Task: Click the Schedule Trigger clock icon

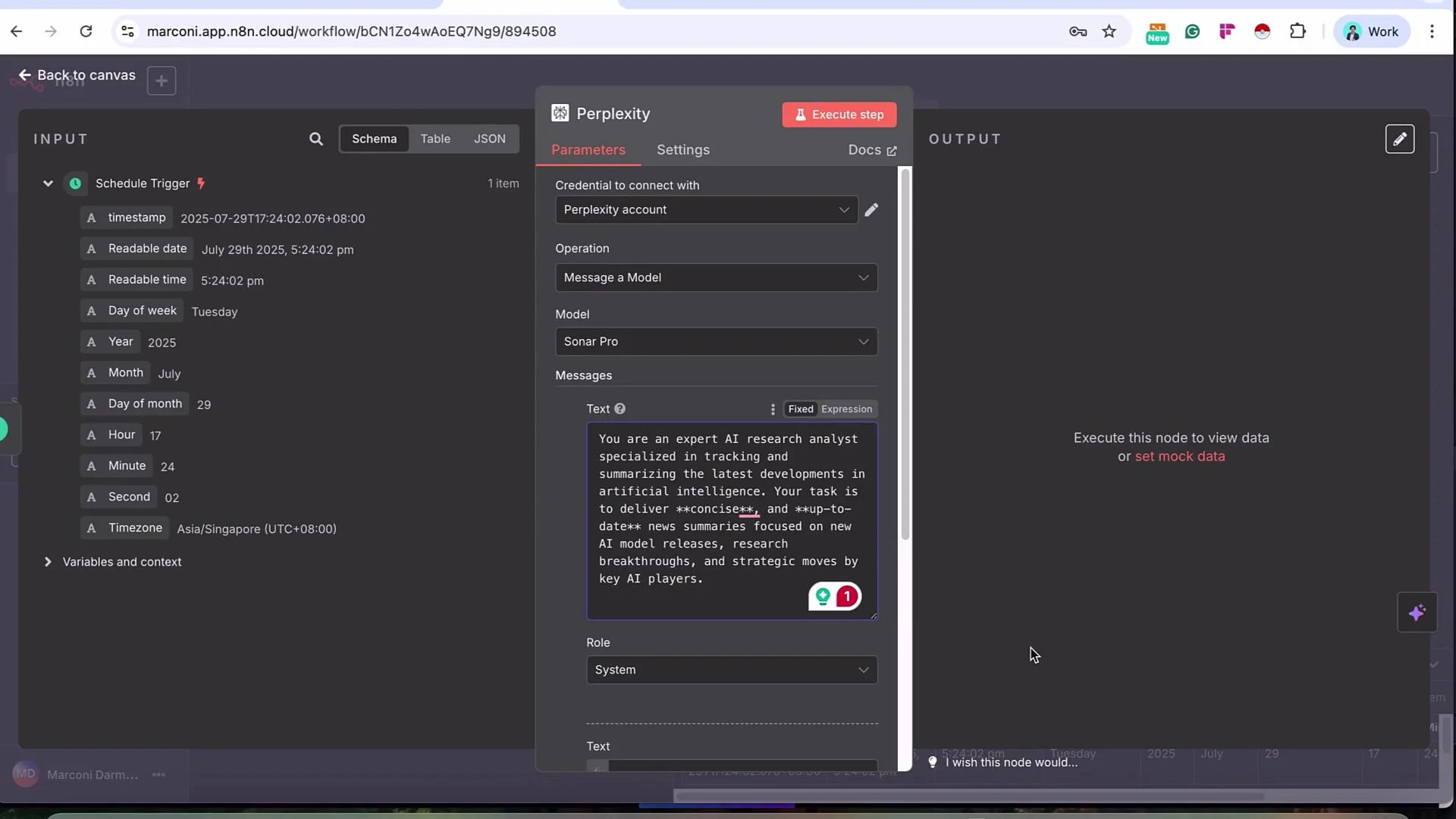Action: pos(75,184)
